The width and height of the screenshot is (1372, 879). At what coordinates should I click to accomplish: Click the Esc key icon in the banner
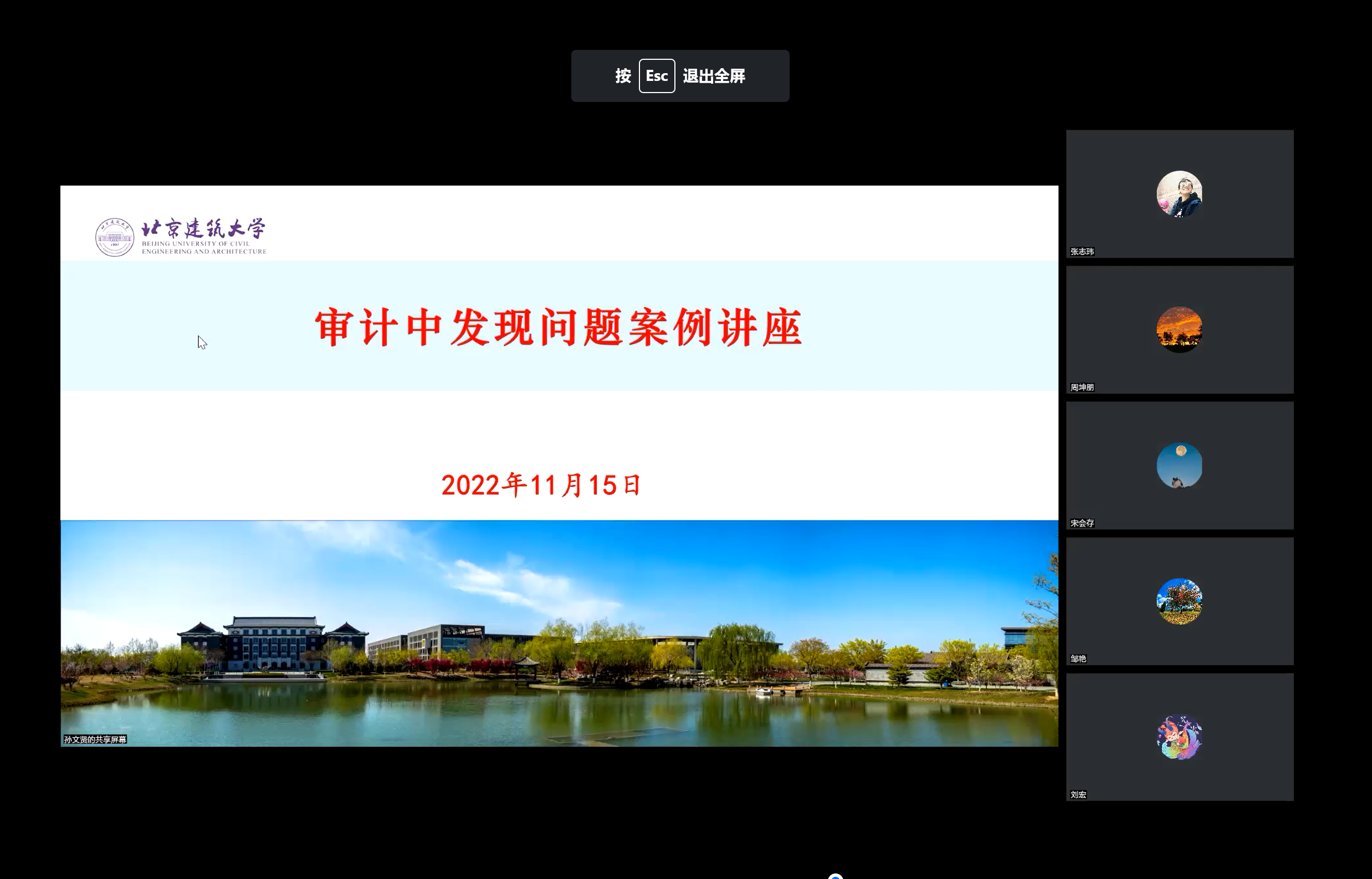click(656, 75)
